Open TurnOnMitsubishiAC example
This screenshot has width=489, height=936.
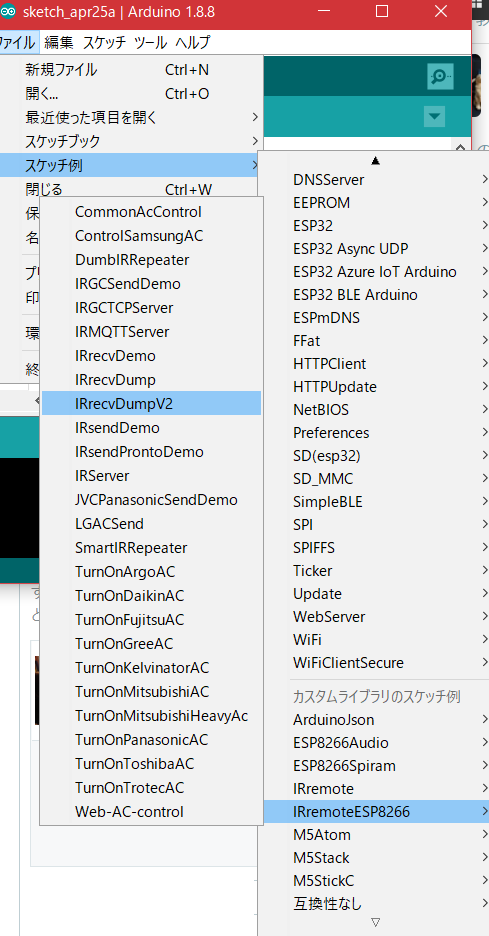click(x=151, y=691)
